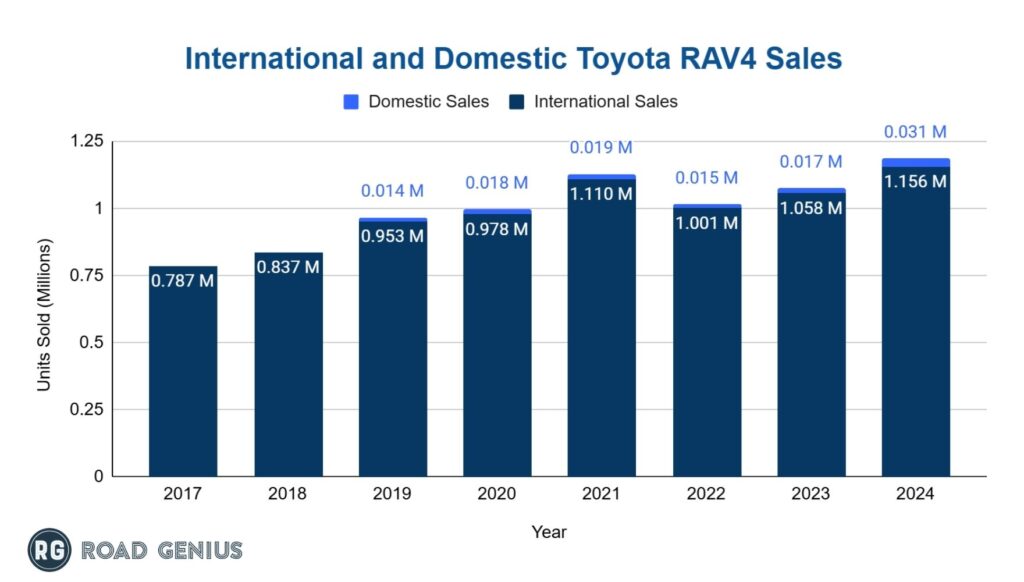Click the 2017 international sales bar
This screenshot has width=1024, height=582.
pos(183,380)
